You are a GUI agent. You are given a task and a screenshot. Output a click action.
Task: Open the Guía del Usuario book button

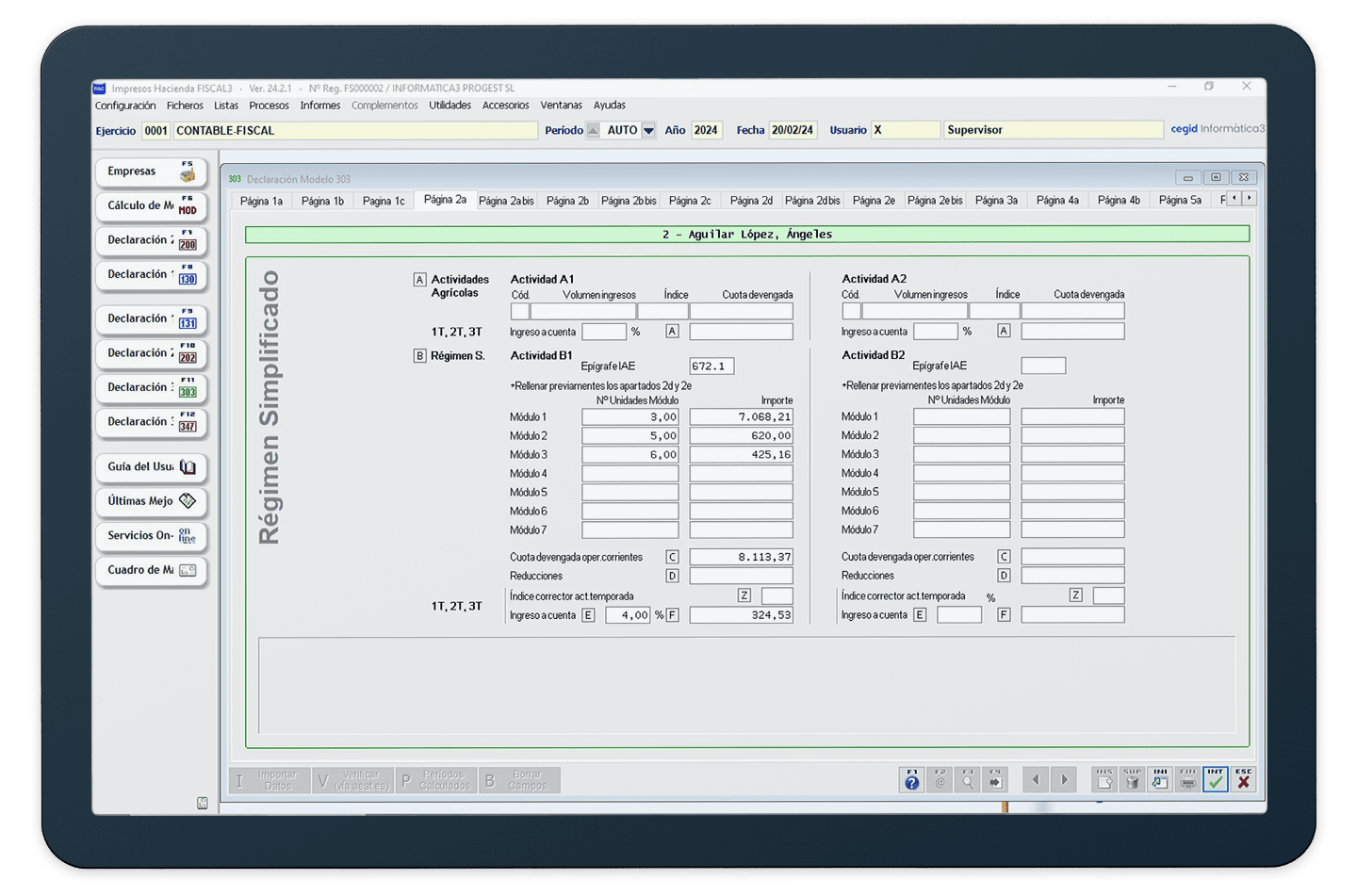tap(151, 467)
